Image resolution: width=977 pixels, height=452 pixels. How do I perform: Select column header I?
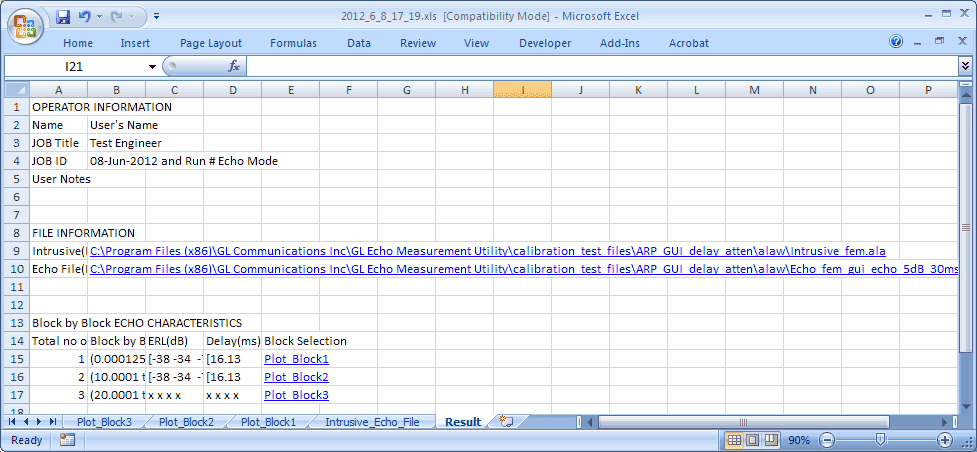[x=522, y=90]
